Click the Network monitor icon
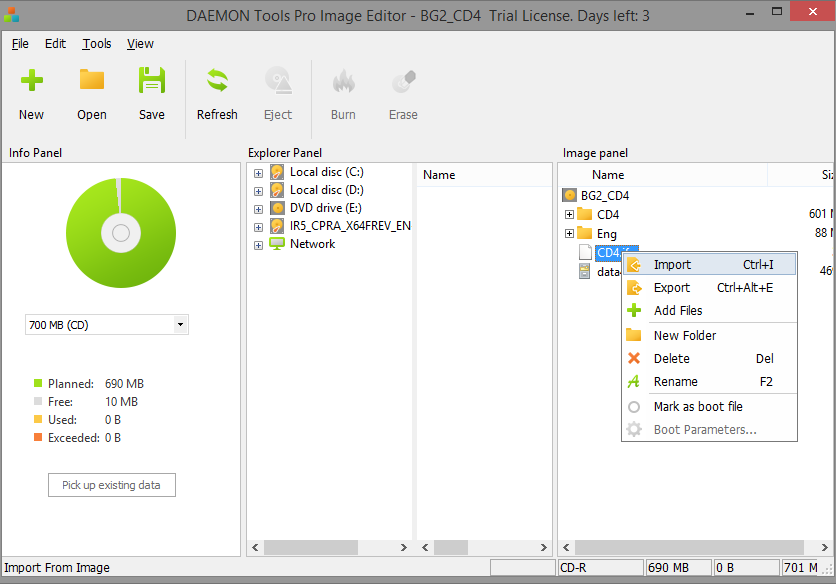The image size is (836, 584). pyautogui.click(x=277, y=244)
